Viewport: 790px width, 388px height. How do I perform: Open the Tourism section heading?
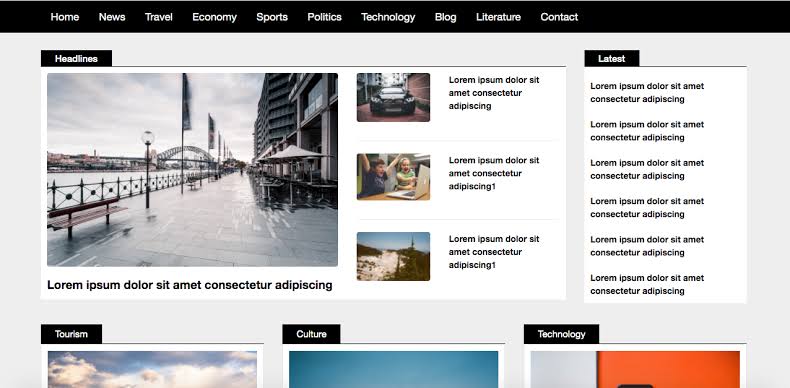pyautogui.click(x=71, y=334)
